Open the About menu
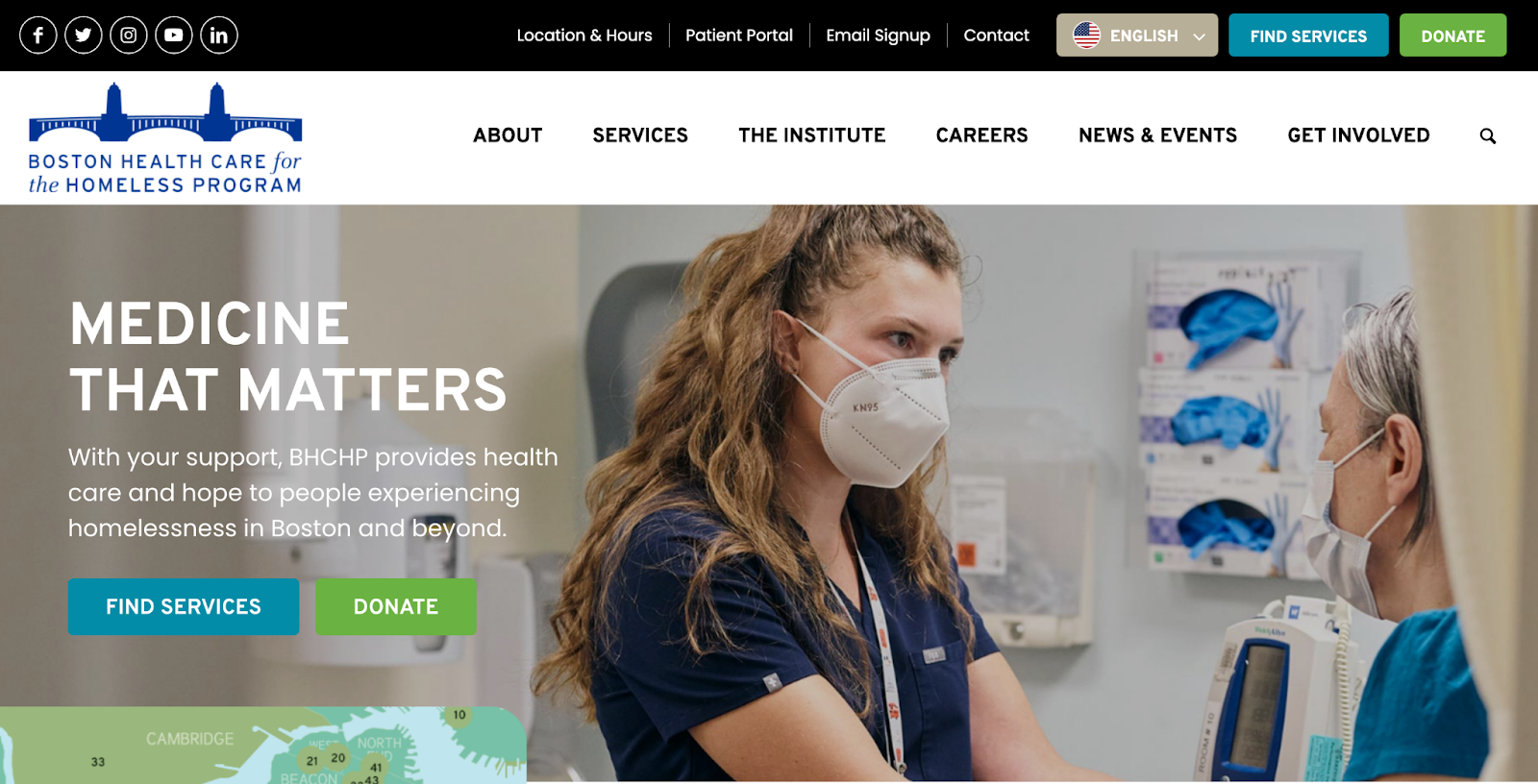 click(x=508, y=135)
